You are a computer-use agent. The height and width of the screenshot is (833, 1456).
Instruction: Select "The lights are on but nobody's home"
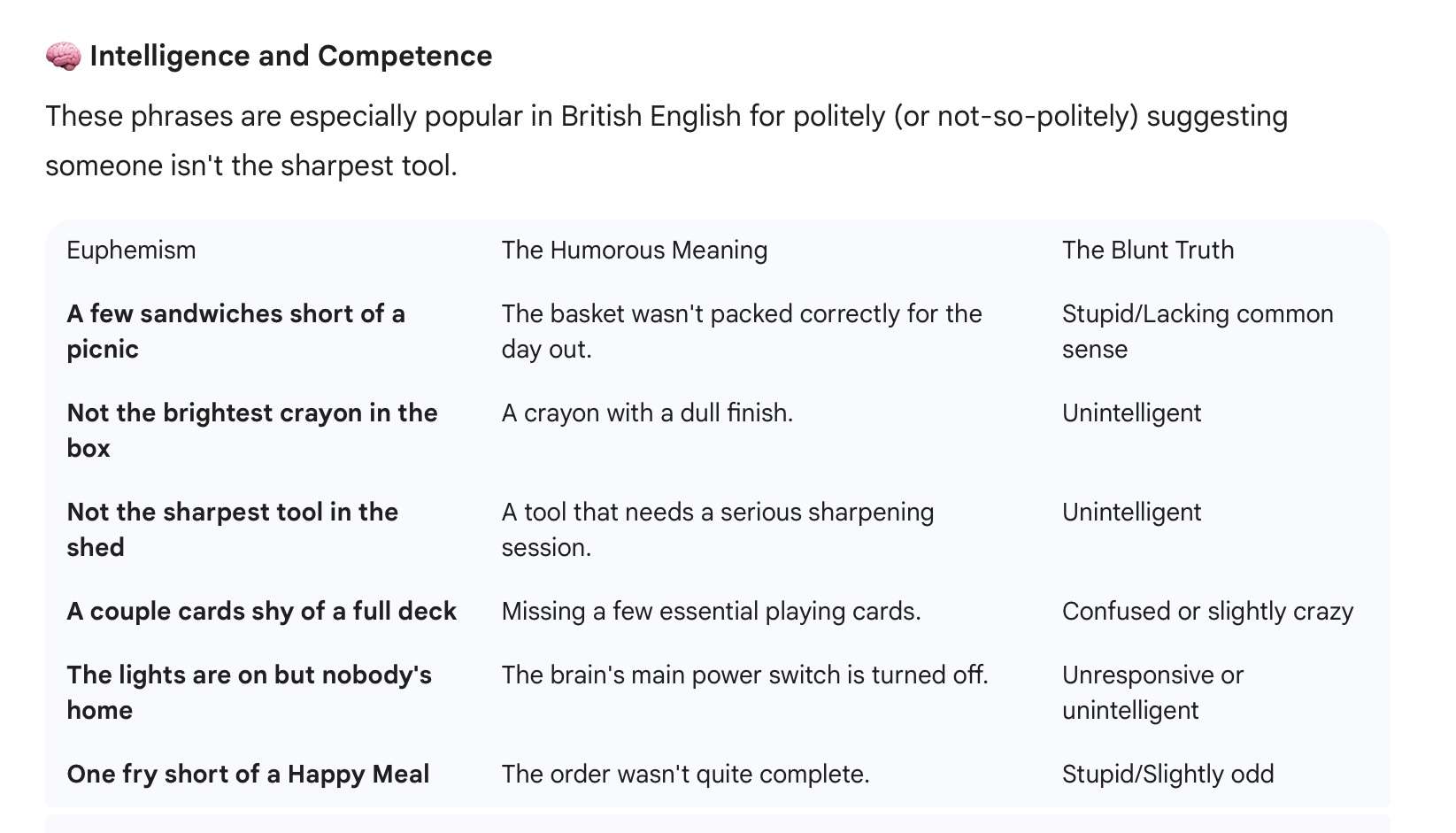point(249,692)
